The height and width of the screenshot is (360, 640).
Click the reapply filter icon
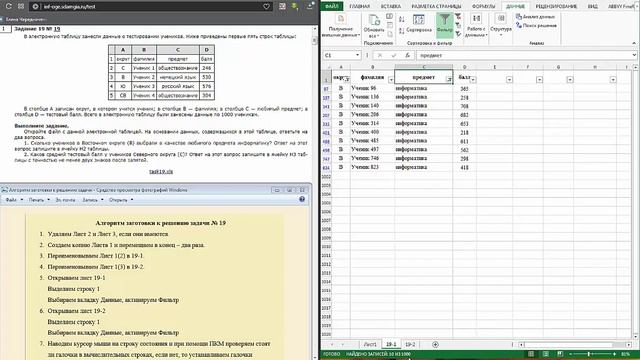pyautogui.click(x=458, y=25)
